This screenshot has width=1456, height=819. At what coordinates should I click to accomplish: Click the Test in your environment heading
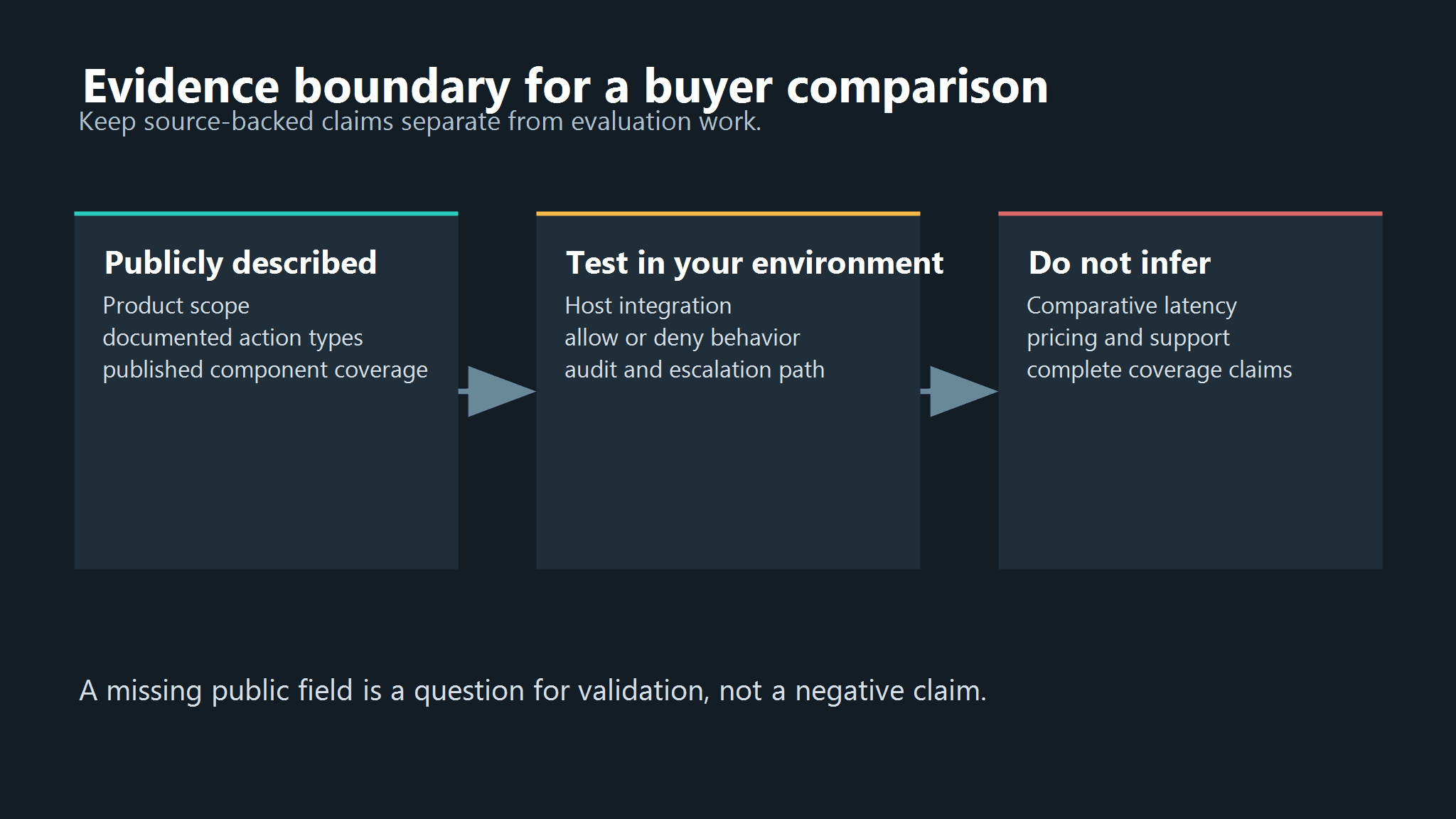pyautogui.click(x=754, y=263)
